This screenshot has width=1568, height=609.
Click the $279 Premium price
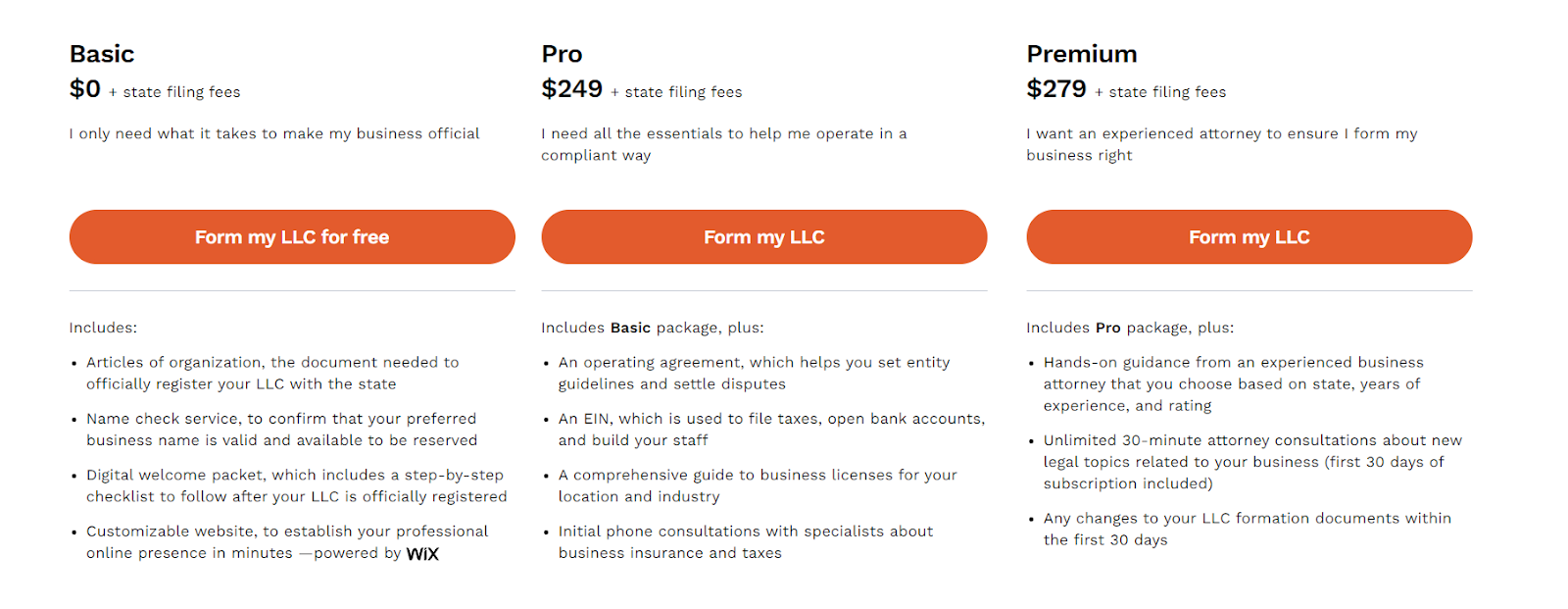pyautogui.click(x=1056, y=89)
